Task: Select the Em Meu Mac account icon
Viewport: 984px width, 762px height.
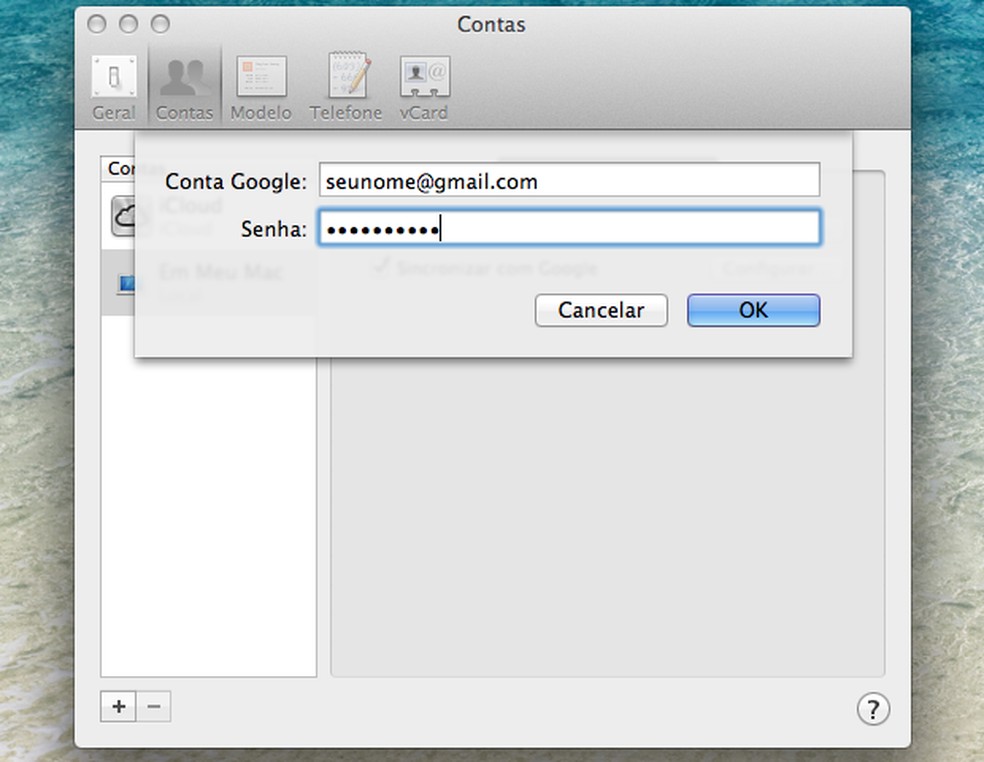Action: click(126, 284)
